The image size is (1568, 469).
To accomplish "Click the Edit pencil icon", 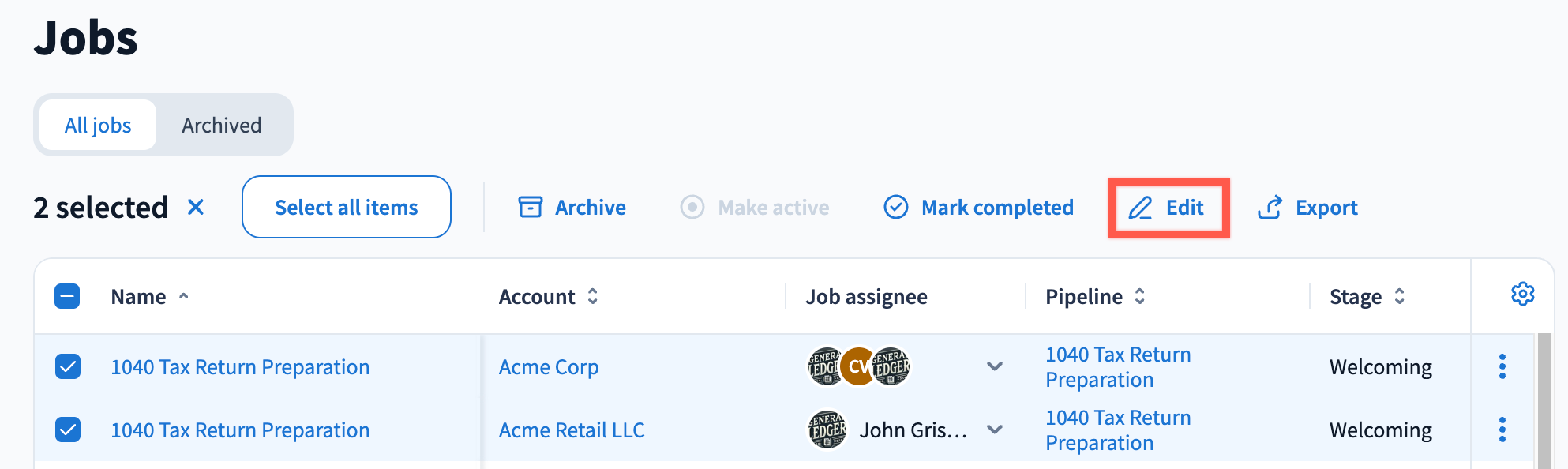I will [x=1140, y=208].
